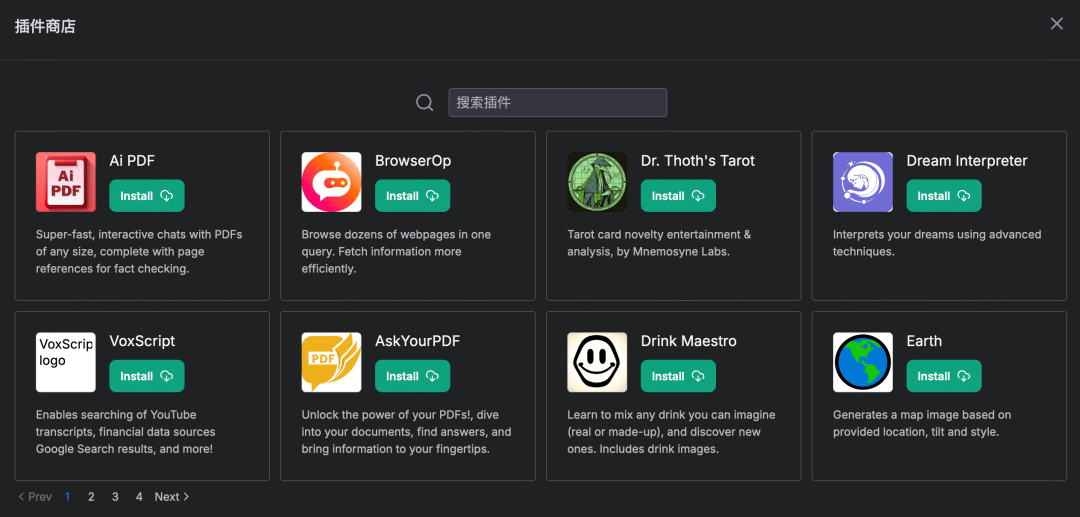Viewport: 1080px width, 517px height.
Task: Focus the 搜索插件 search field
Action: (x=558, y=103)
